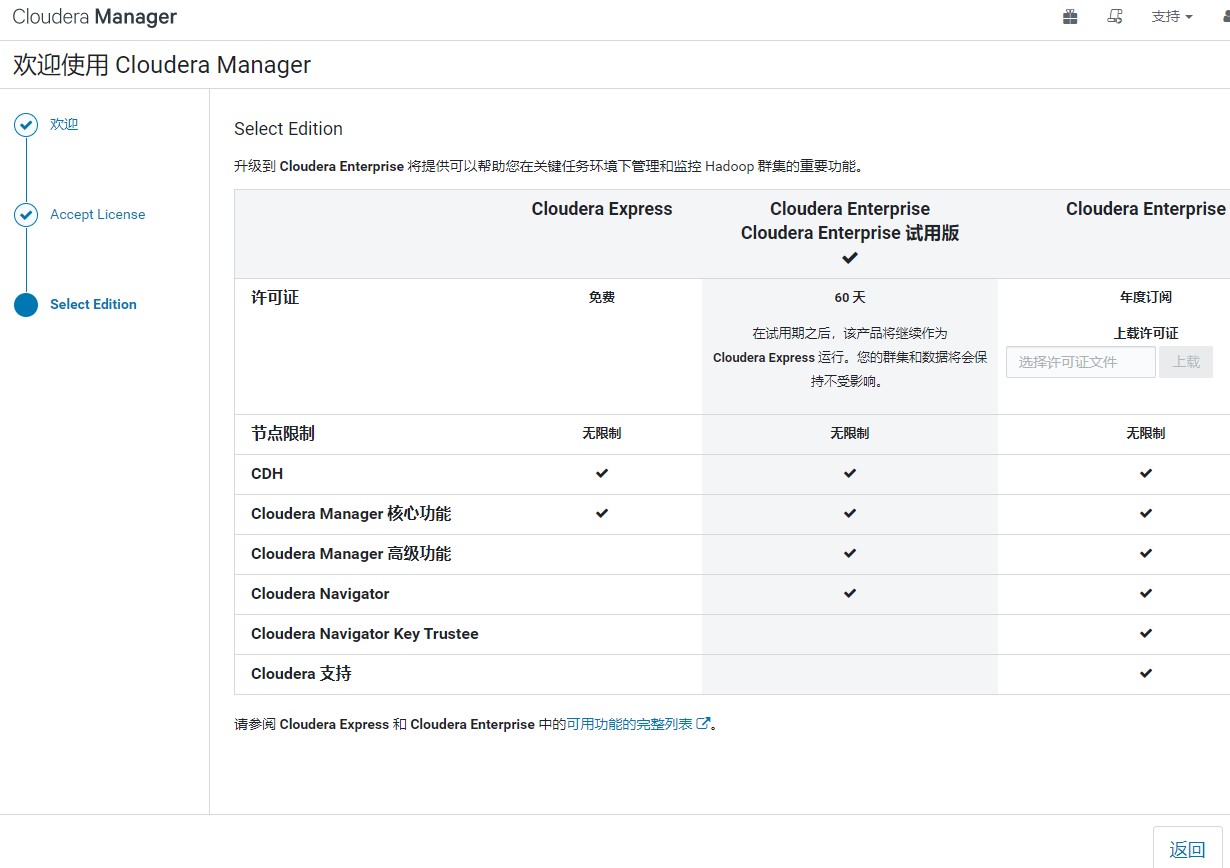Click 高级功能 checkmark under annual Enterprise column

1146,553
